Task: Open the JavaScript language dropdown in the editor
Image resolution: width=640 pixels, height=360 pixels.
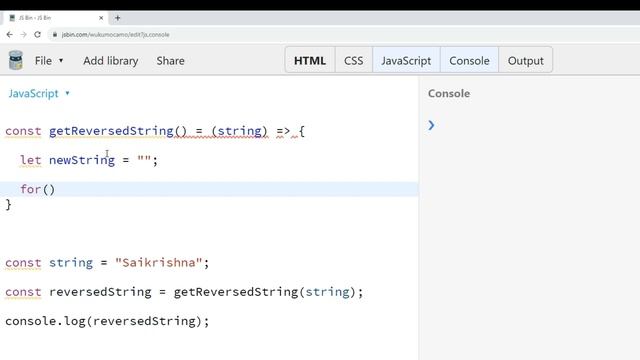Action: [x=39, y=93]
